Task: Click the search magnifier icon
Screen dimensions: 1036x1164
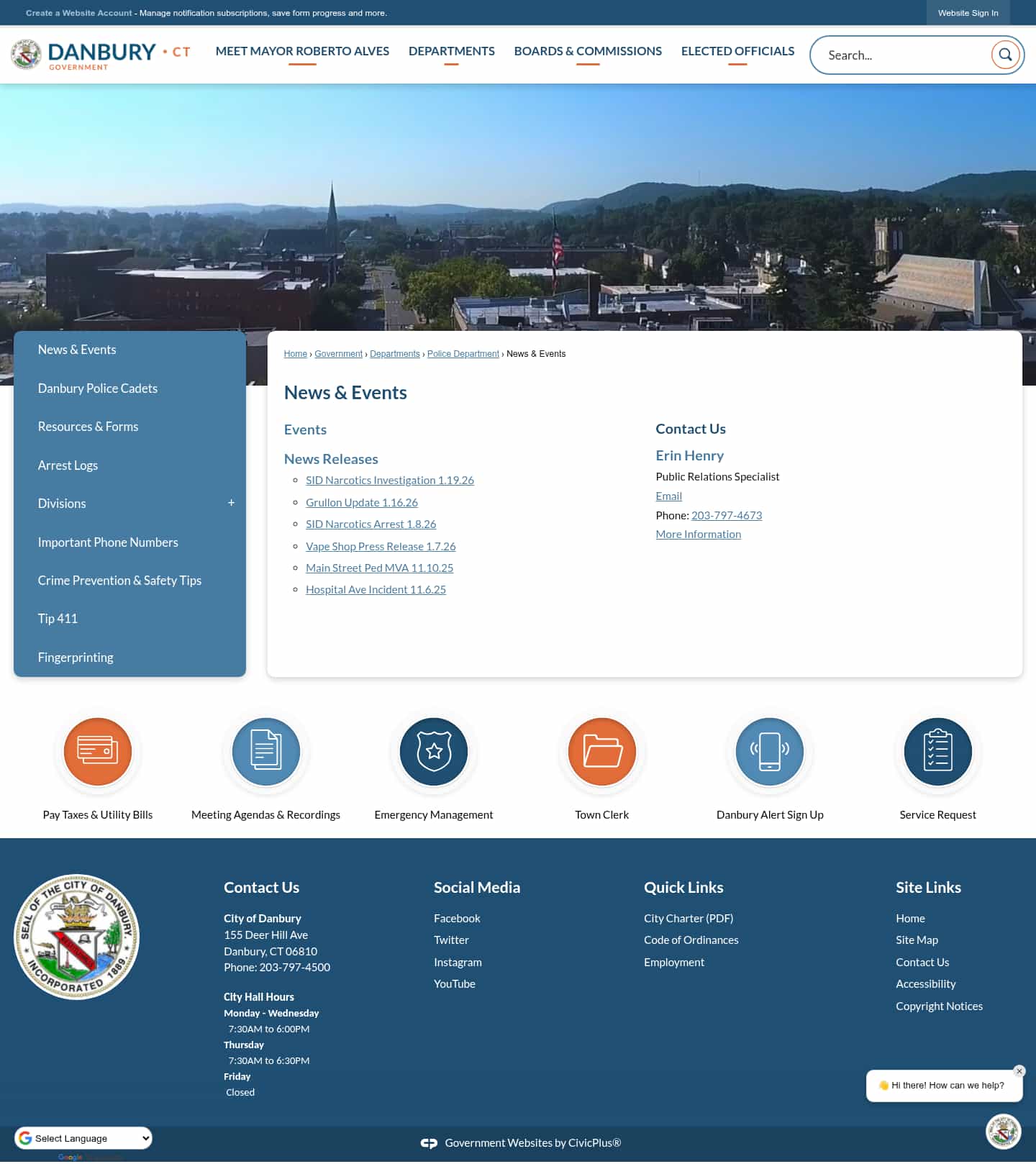Action: pyautogui.click(x=1005, y=55)
